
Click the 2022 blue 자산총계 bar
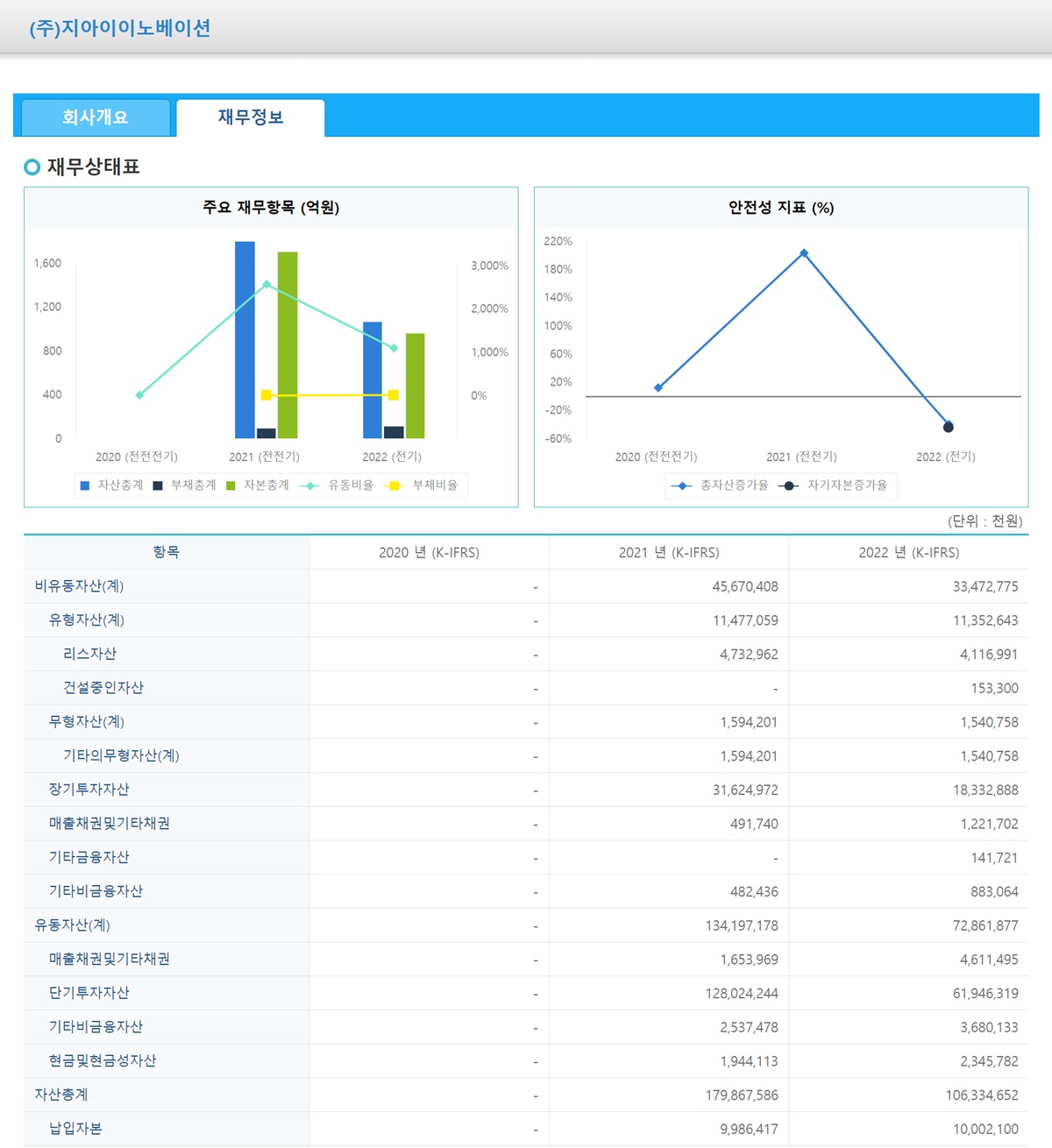[373, 380]
